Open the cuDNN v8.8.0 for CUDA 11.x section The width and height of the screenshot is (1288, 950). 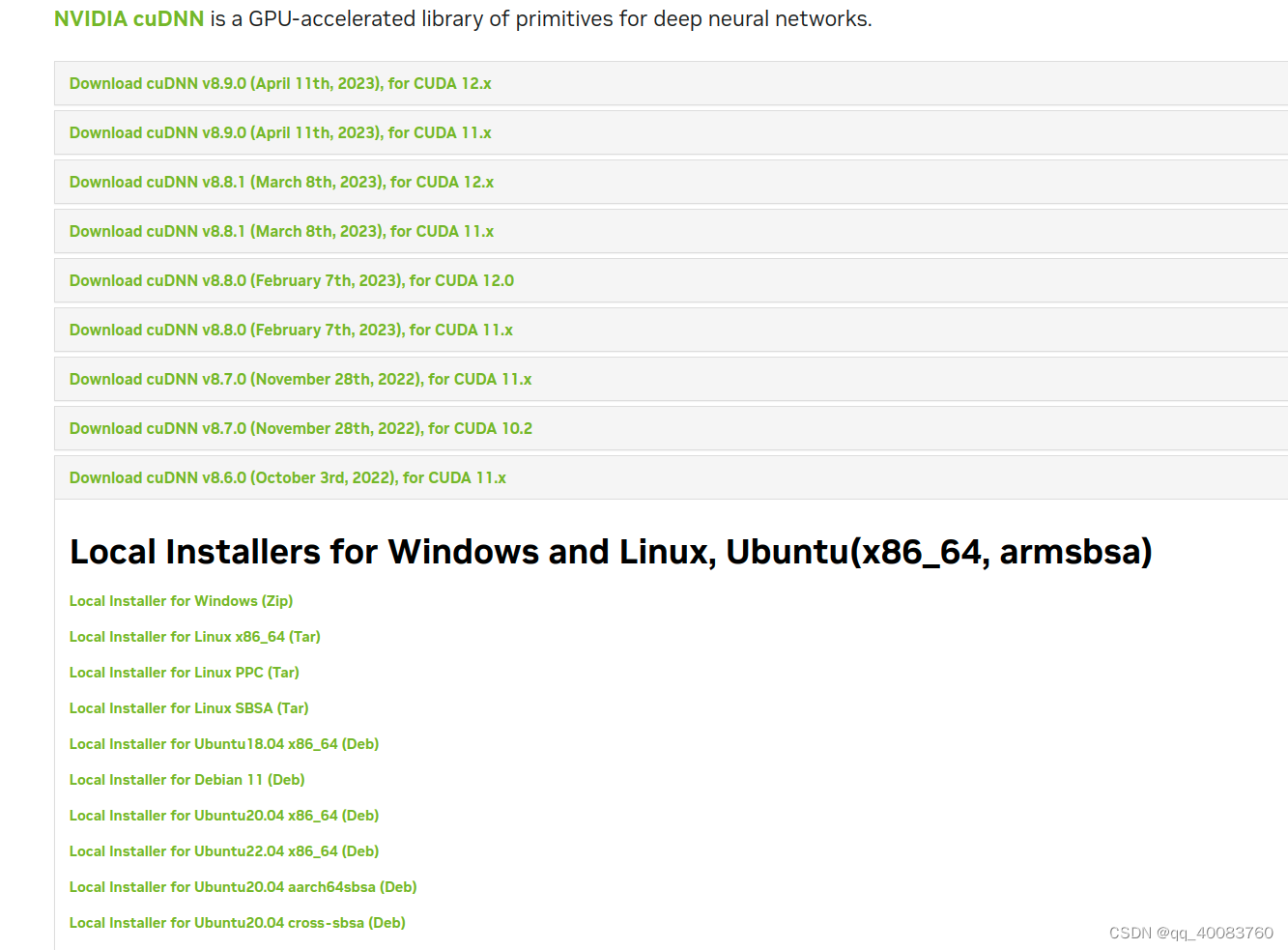coord(291,330)
